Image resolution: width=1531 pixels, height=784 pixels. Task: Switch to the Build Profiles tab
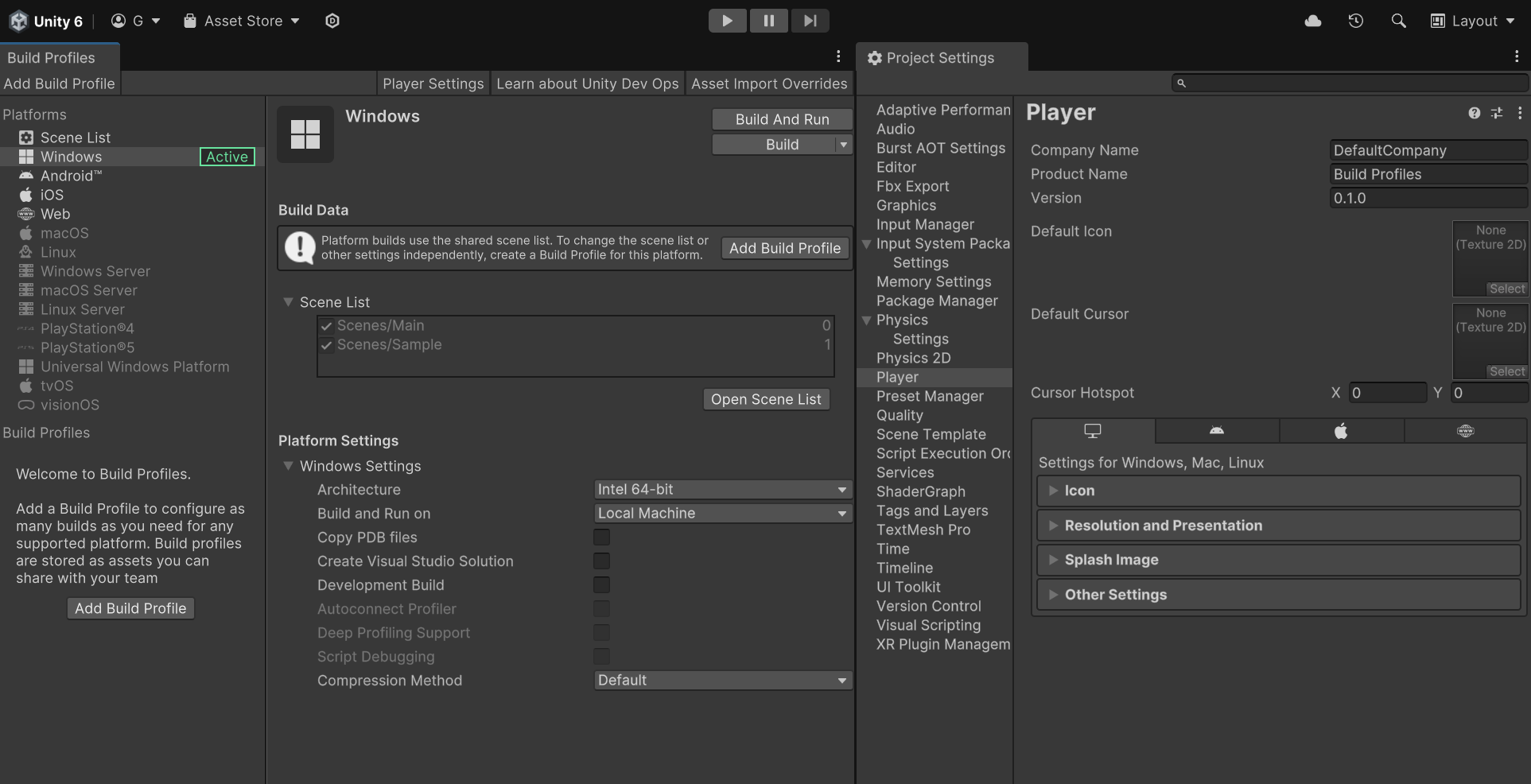[60, 57]
